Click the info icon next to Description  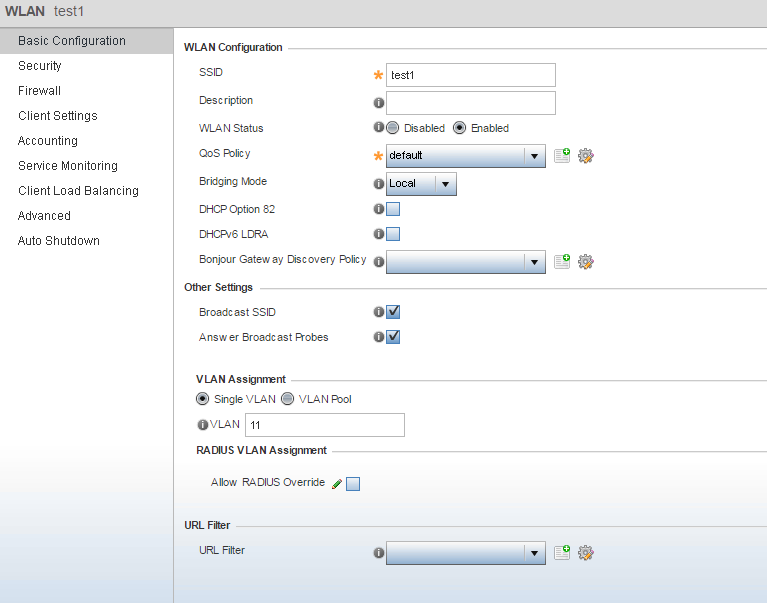(379, 103)
